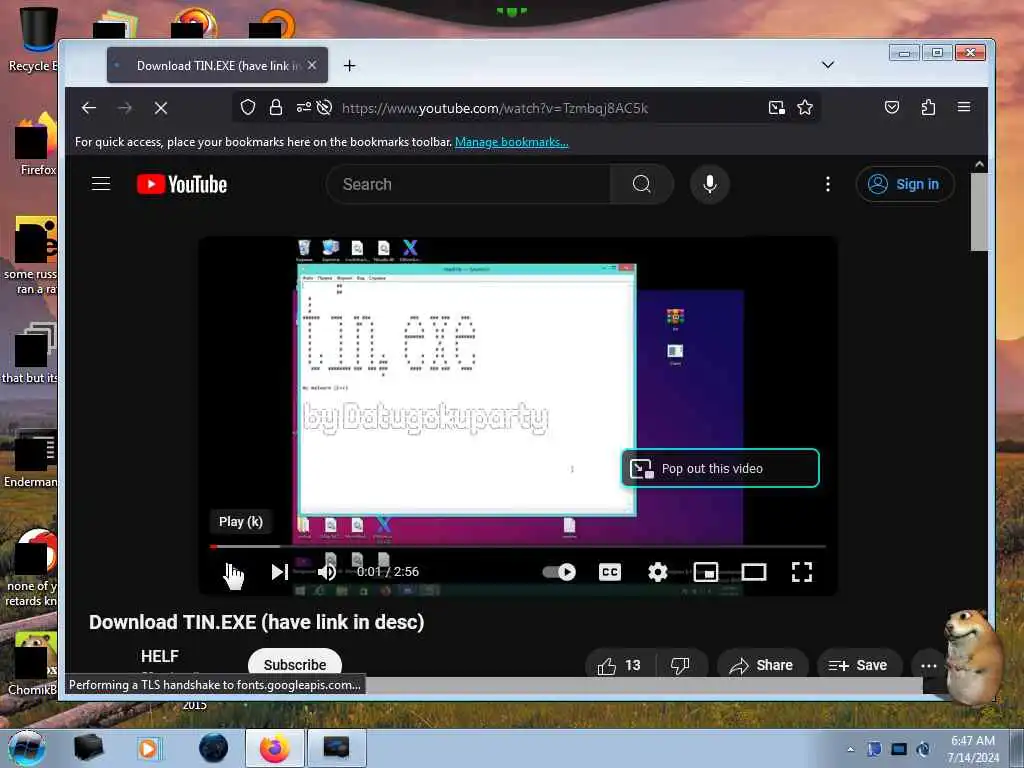Image resolution: width=1024 pixels, height=768 pixels.
Task: Click the page vertical scrollbar thumb
Action: [979, 212]
